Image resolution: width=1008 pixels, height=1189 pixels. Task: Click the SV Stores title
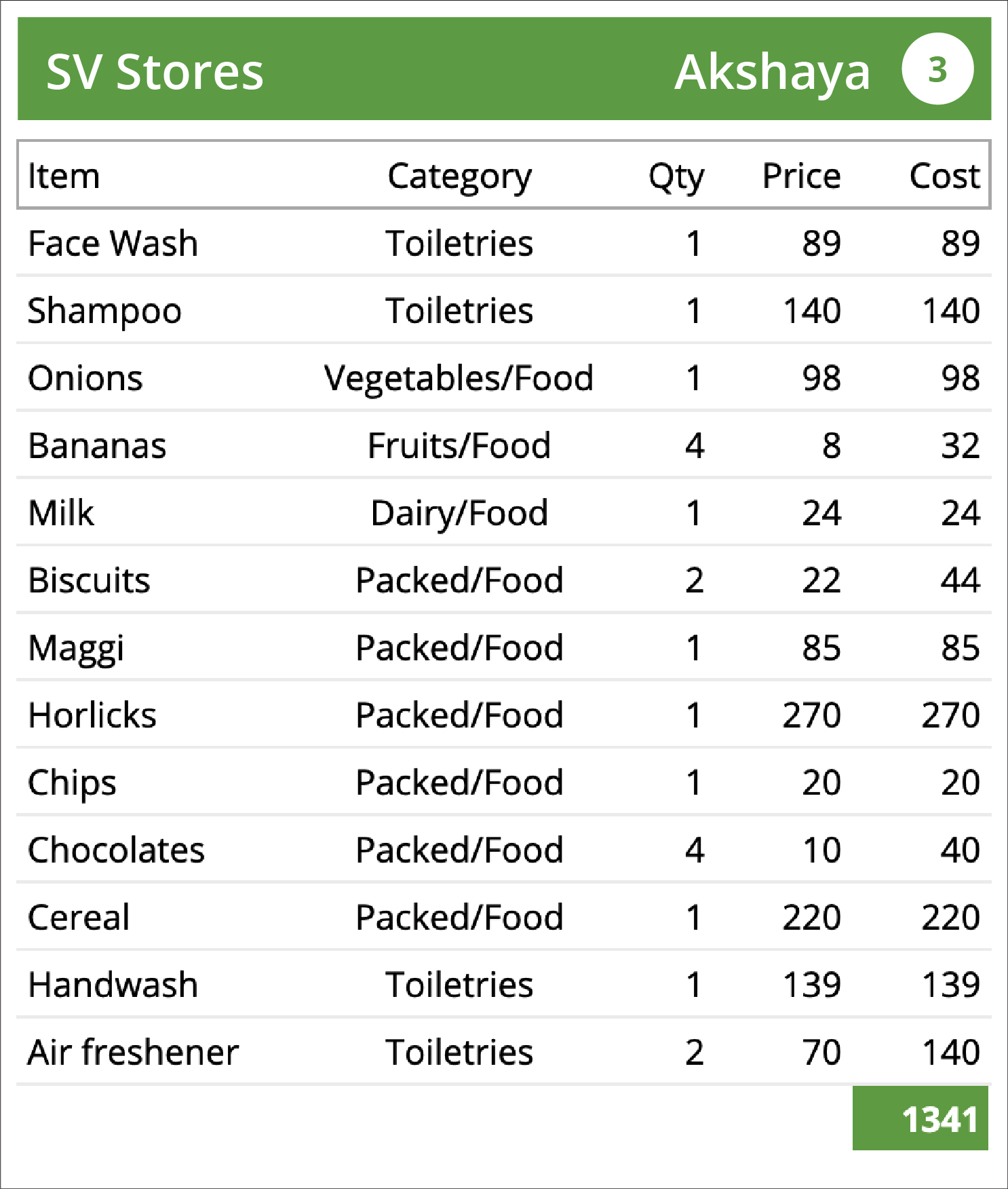click(155, 71)
